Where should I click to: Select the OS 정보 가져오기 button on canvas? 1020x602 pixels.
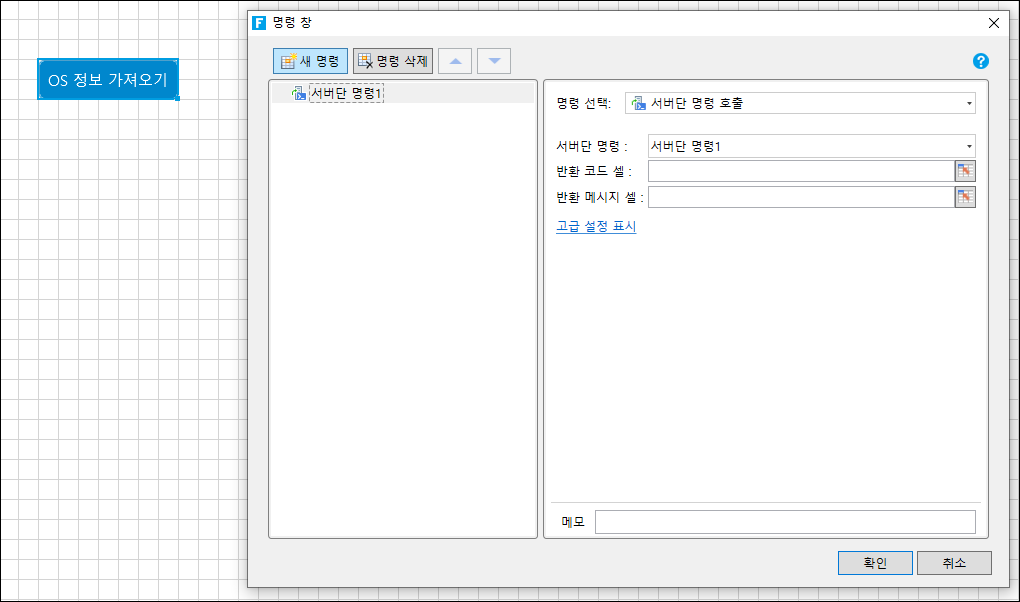(x=108, y=79)
